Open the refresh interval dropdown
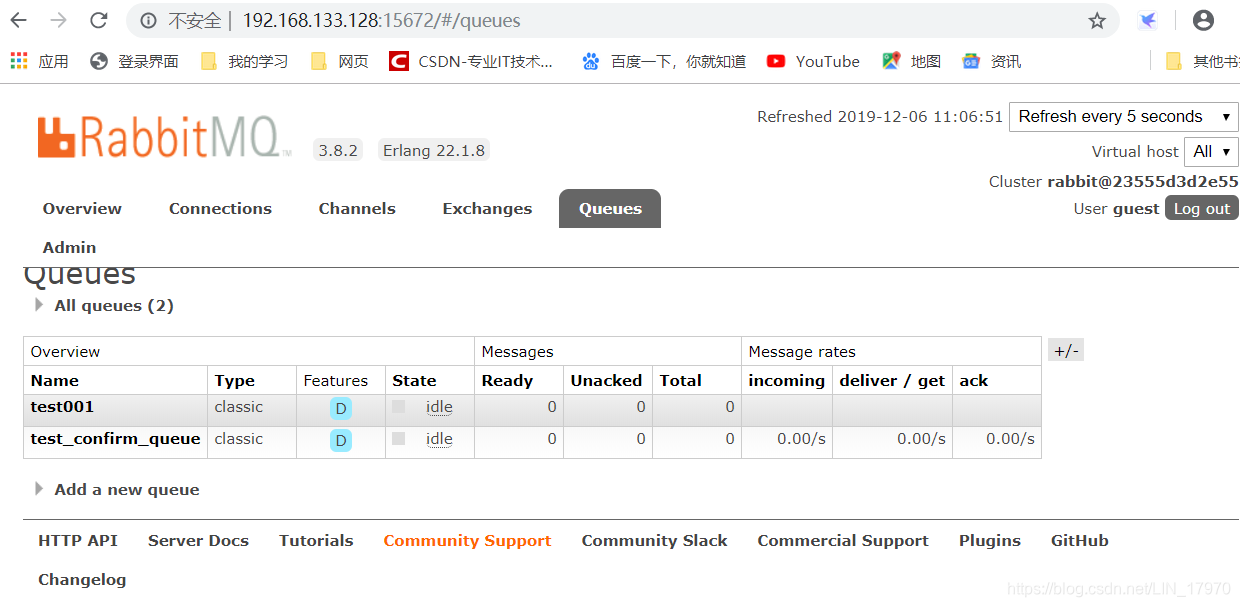This screenshot has width=1240, height=607. point(1124,117)
